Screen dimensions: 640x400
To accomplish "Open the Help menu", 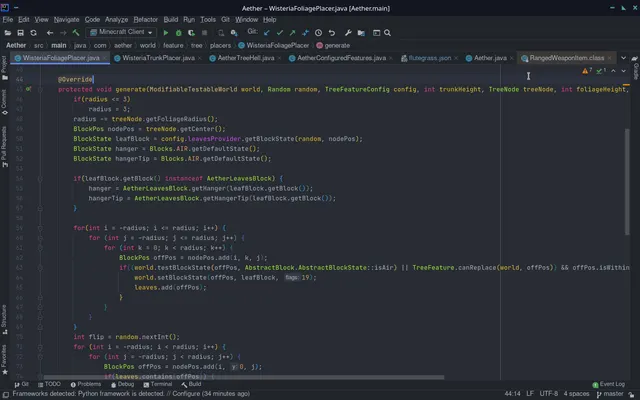I will pos(269,20).
